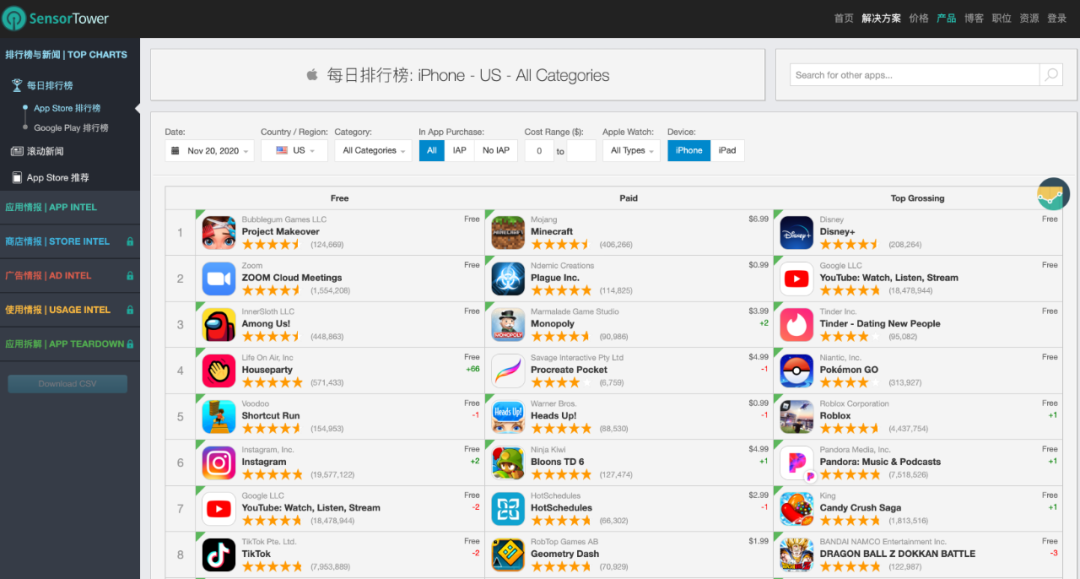Click 登录 in top navigation
Image resolution: width=1080 pixels, height=579 pixels.
[1057, 19]
